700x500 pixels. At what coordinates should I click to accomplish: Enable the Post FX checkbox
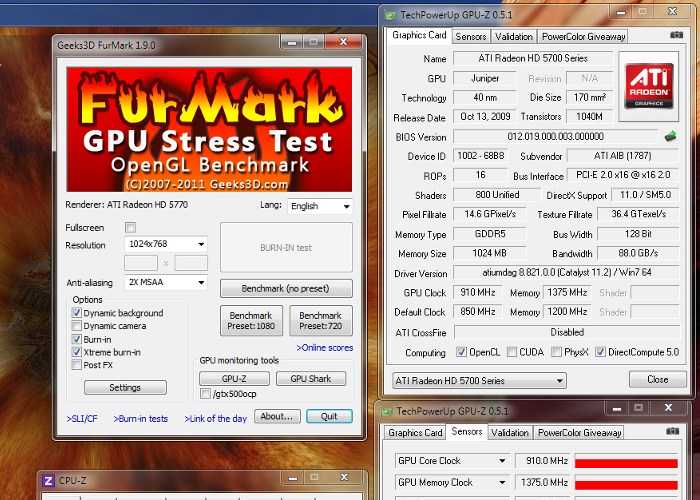coord(76,365)
